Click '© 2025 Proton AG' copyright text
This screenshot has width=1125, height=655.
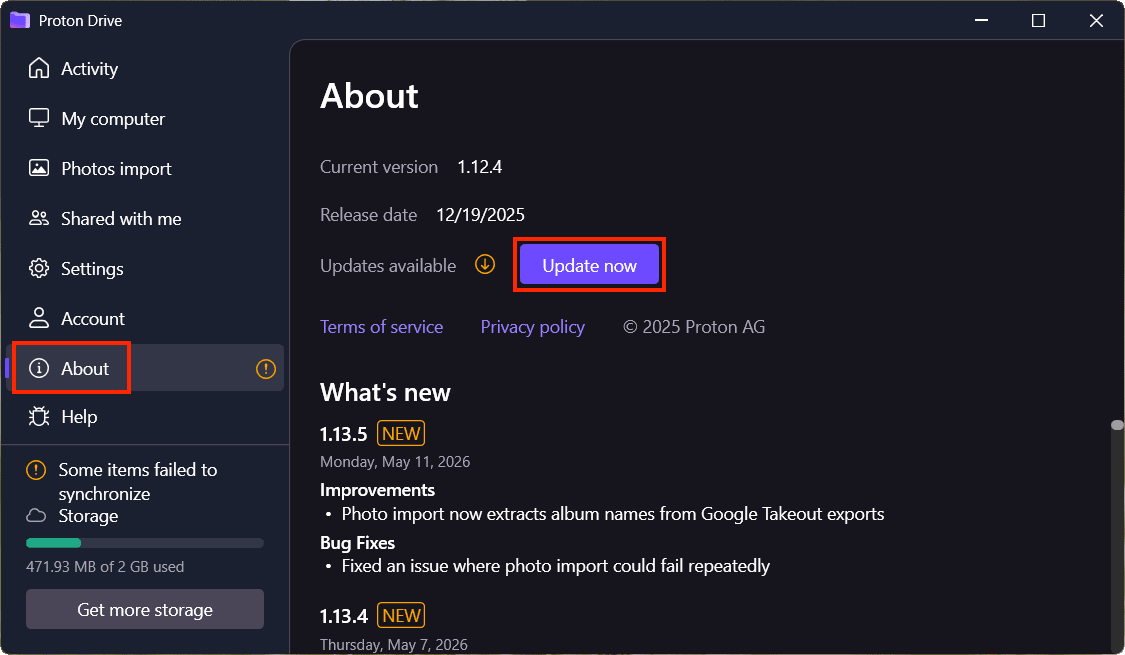(x=694, y=327)
